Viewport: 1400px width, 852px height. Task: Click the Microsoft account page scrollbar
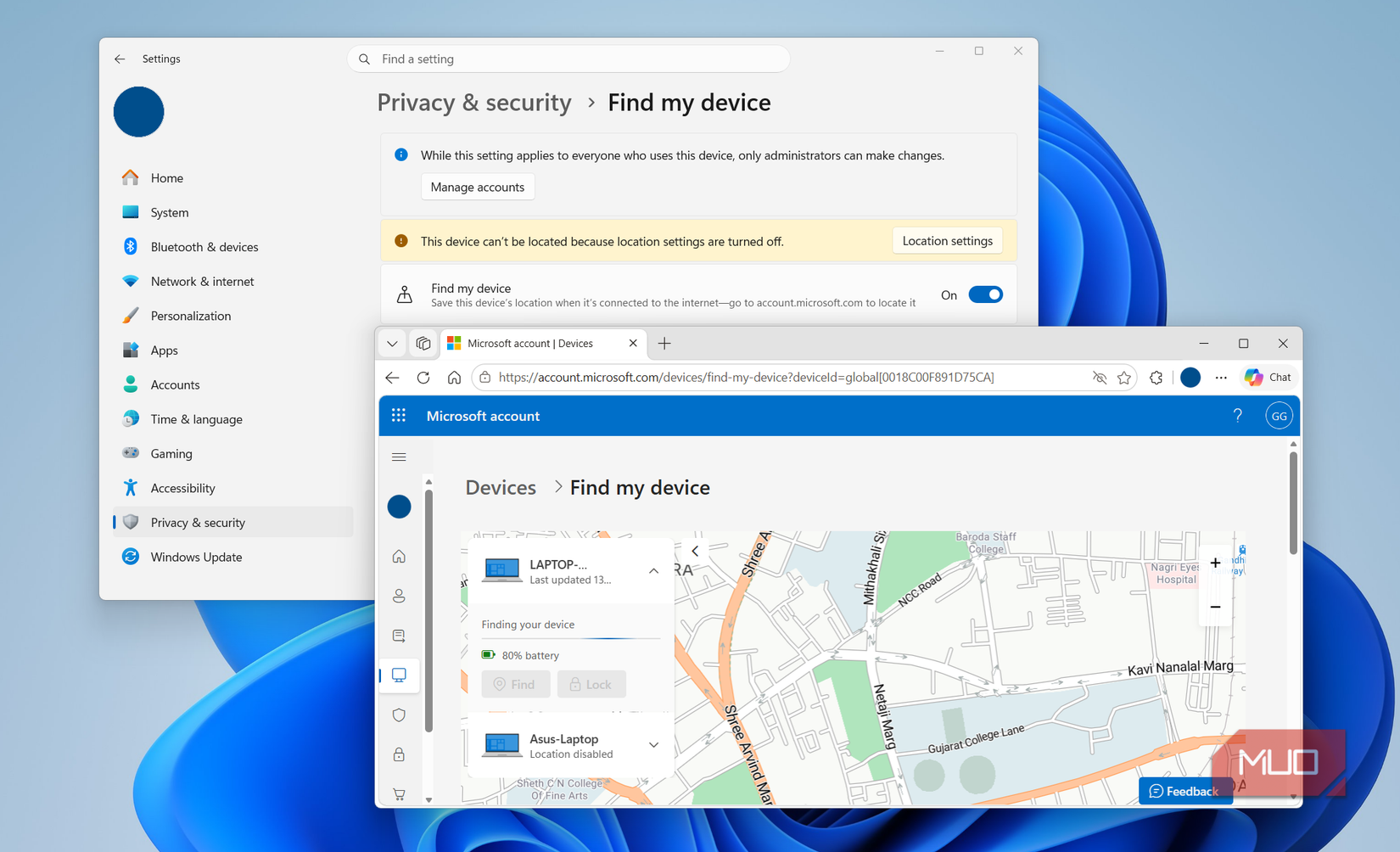1293,502
